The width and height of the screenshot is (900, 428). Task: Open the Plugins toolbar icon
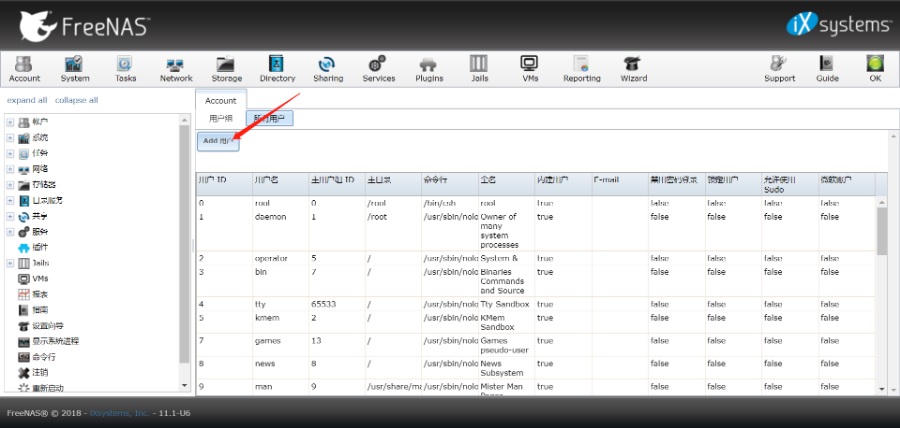click(x=429, y=69)
